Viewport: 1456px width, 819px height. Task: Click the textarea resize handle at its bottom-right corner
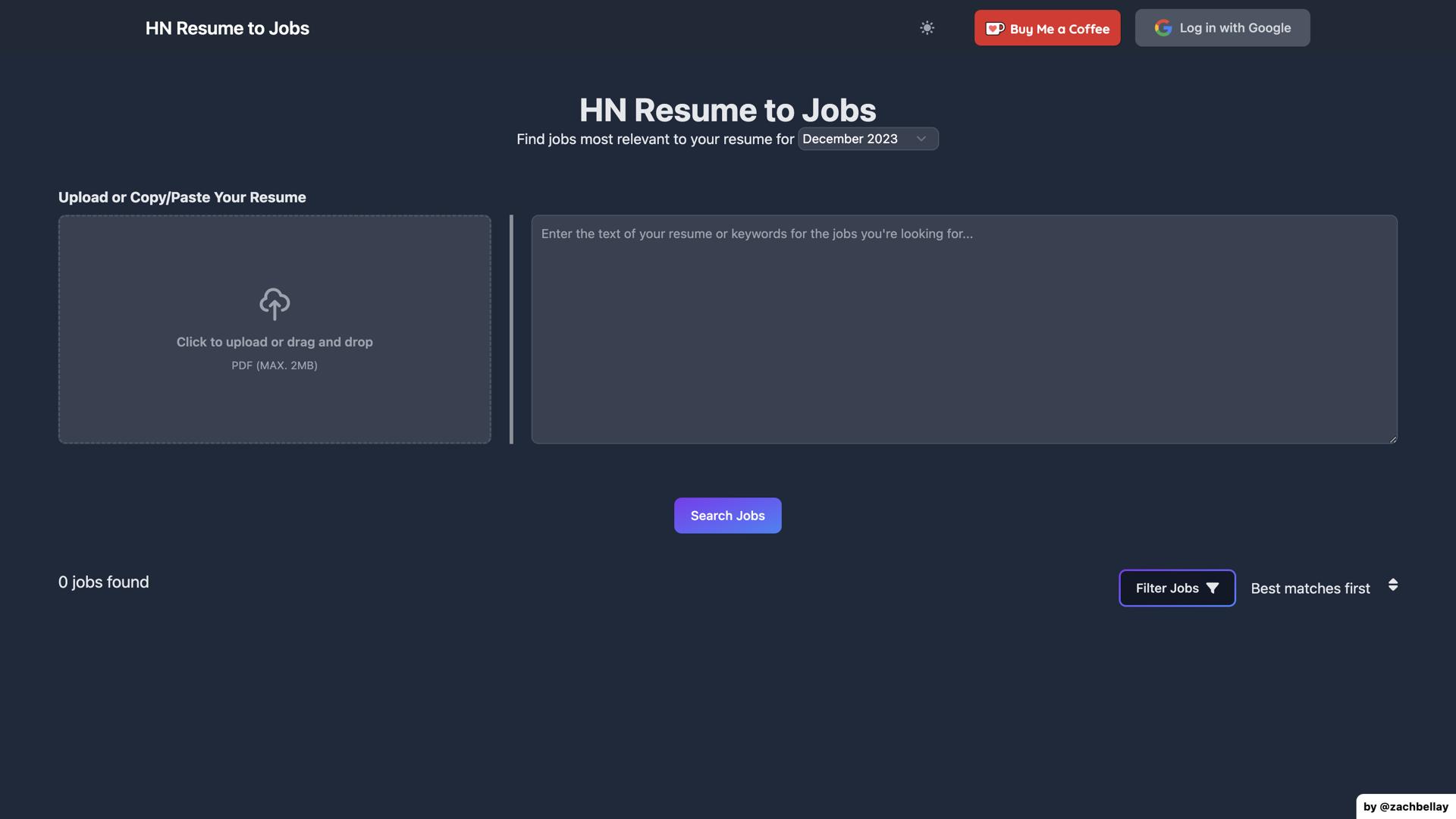[1393, 438]
